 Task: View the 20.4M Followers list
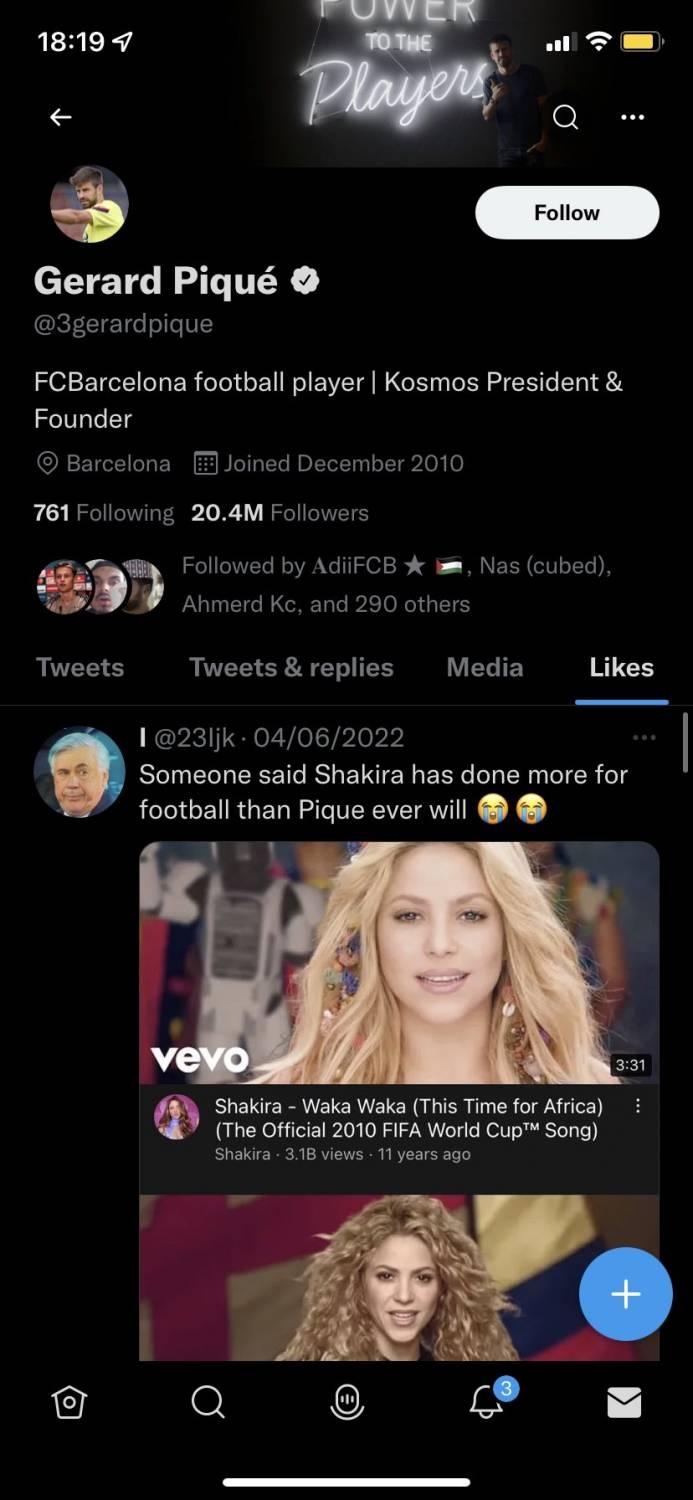pos(280,513)
